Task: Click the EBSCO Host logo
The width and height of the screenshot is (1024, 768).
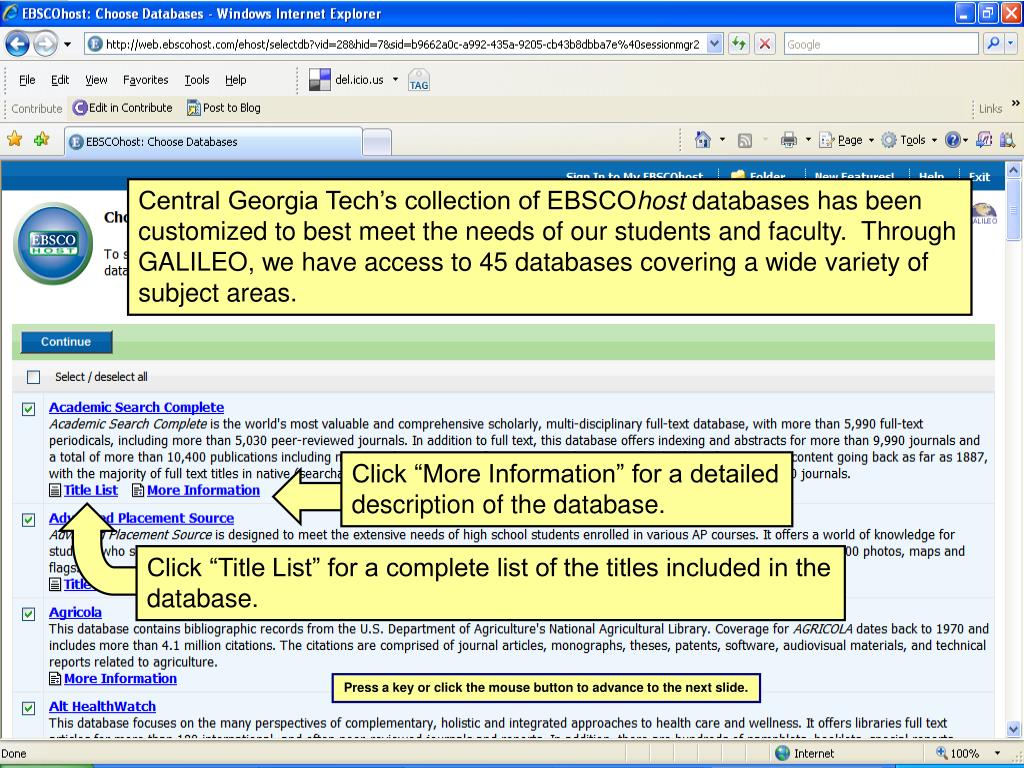Action: [x=53, y=243]
